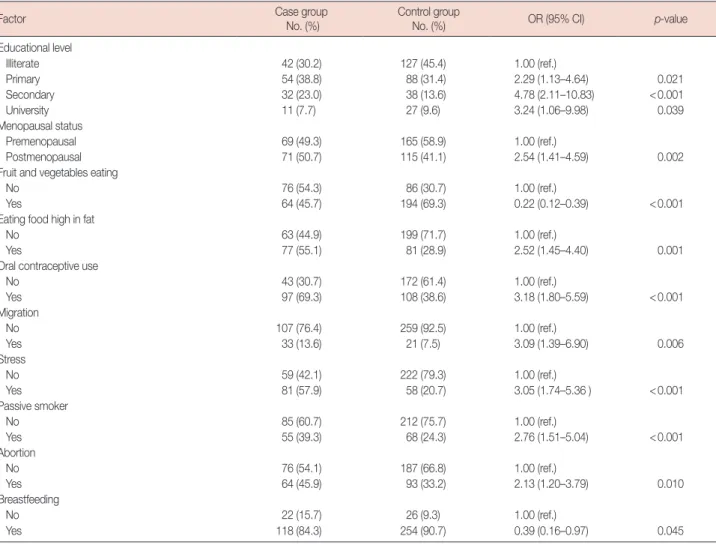The width and height of the screenshot is (716, 545).
Task: Click the 'Premenopausal' row label
Action: click(x=41, y=141)
